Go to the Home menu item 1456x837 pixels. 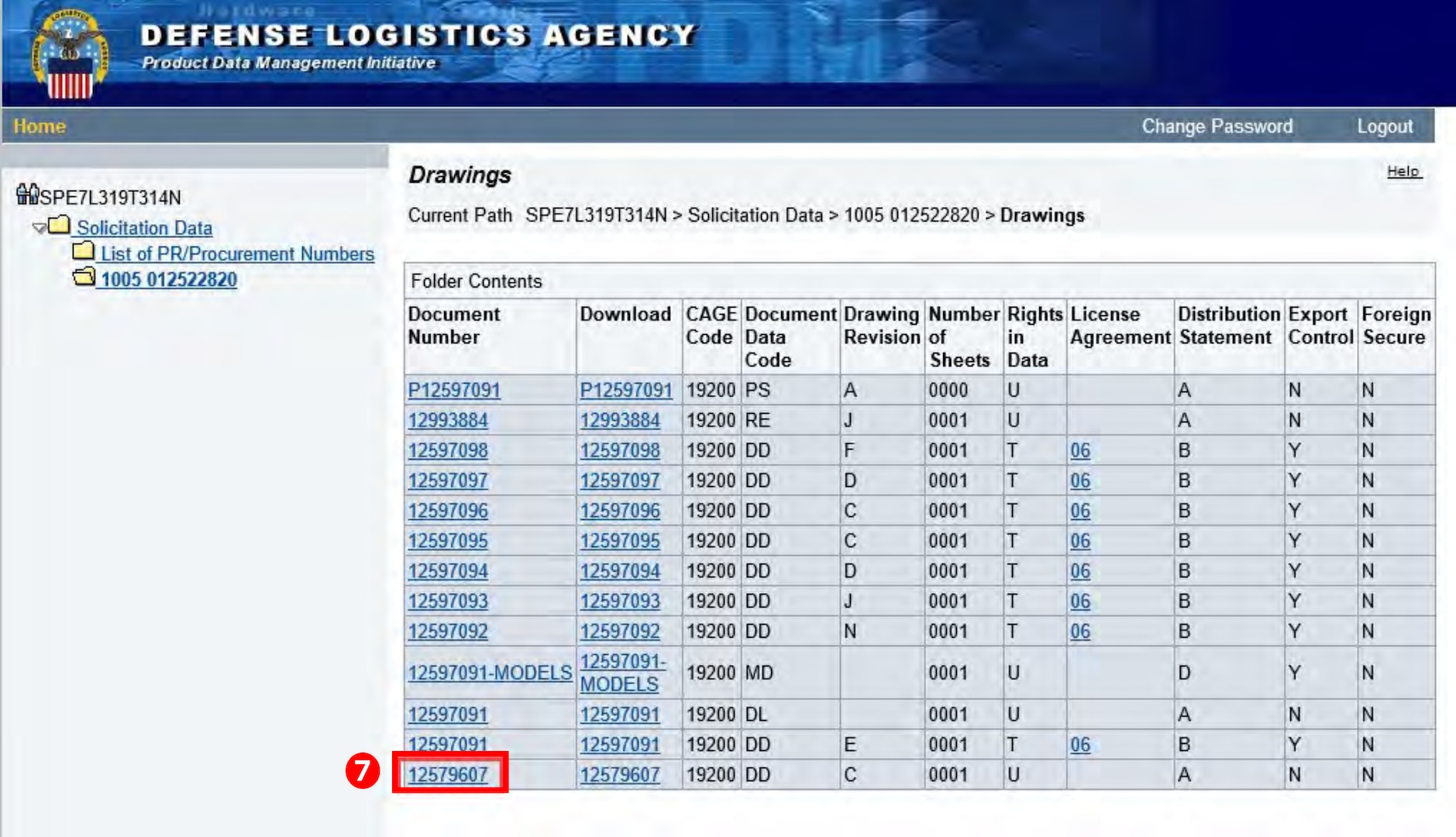pos(40,126)
